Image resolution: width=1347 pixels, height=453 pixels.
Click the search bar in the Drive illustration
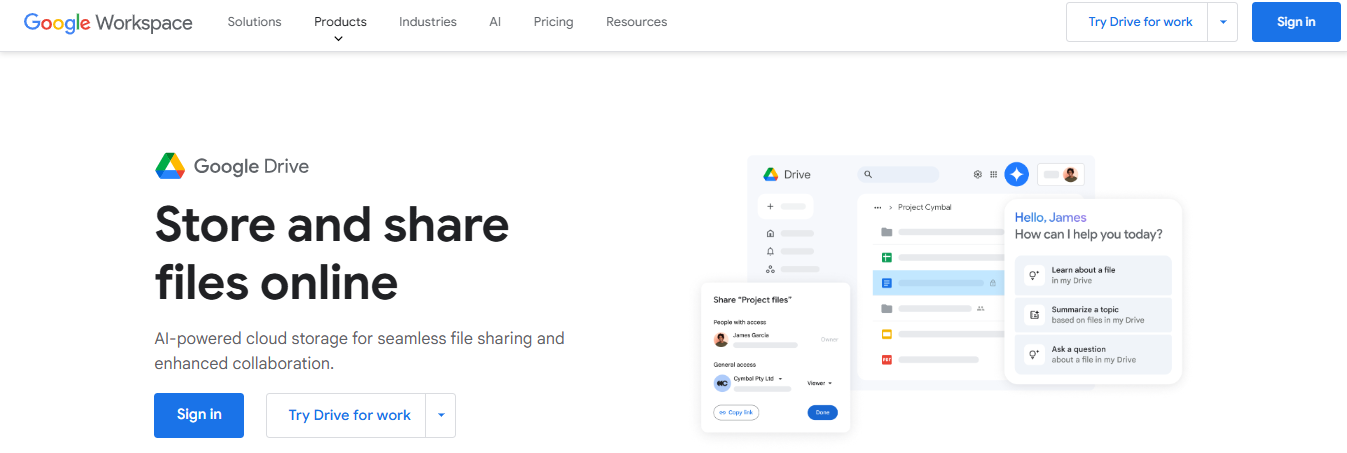click(x=898, y=174)
